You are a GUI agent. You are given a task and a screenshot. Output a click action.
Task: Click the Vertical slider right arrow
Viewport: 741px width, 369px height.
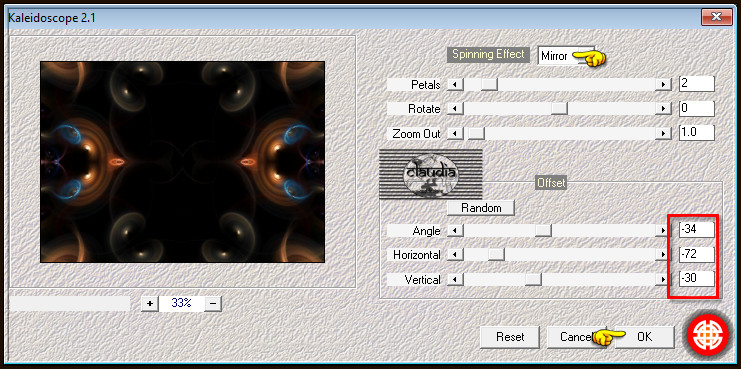(x=663, y=280)
